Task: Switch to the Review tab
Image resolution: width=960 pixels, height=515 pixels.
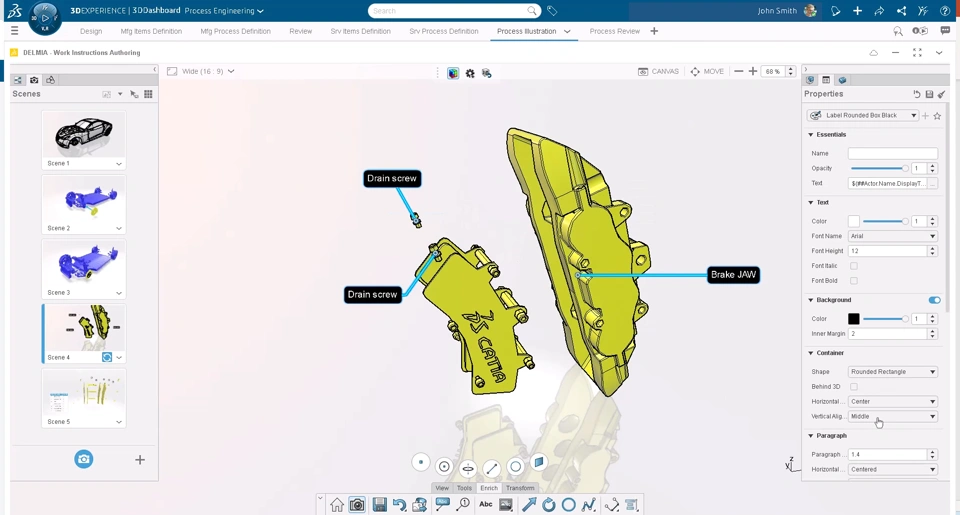Action: point(301,31)
